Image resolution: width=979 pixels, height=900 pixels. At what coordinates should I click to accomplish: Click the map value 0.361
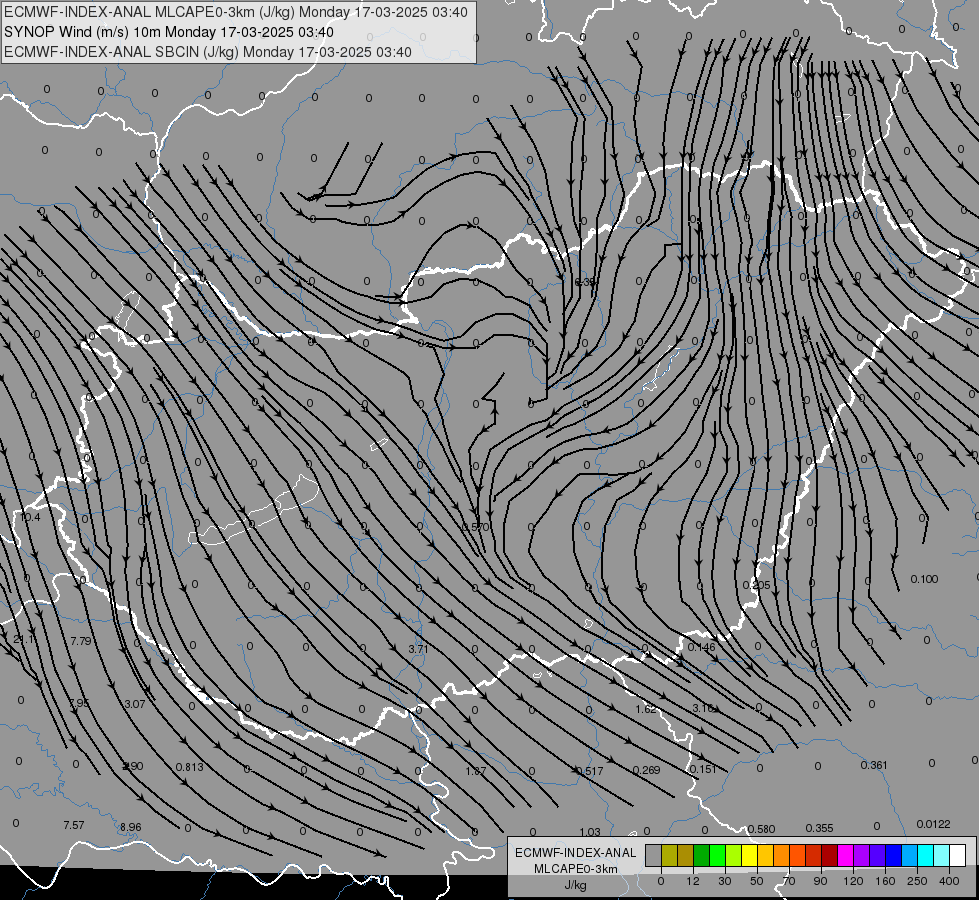[x=873, y=765]
